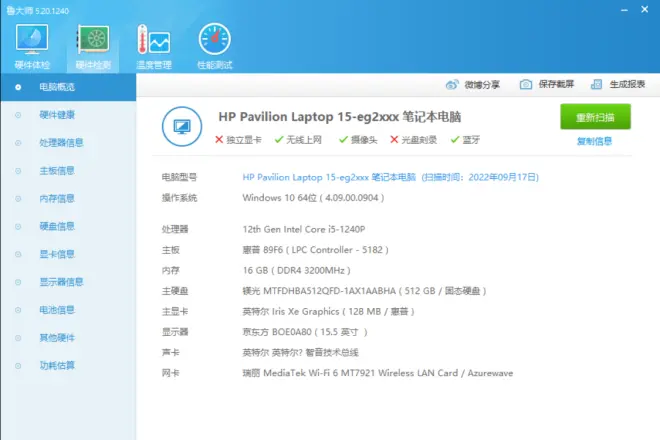
Task: Click the 微博分享 share text
Action: pyautogui.click(x=482, y=85)
